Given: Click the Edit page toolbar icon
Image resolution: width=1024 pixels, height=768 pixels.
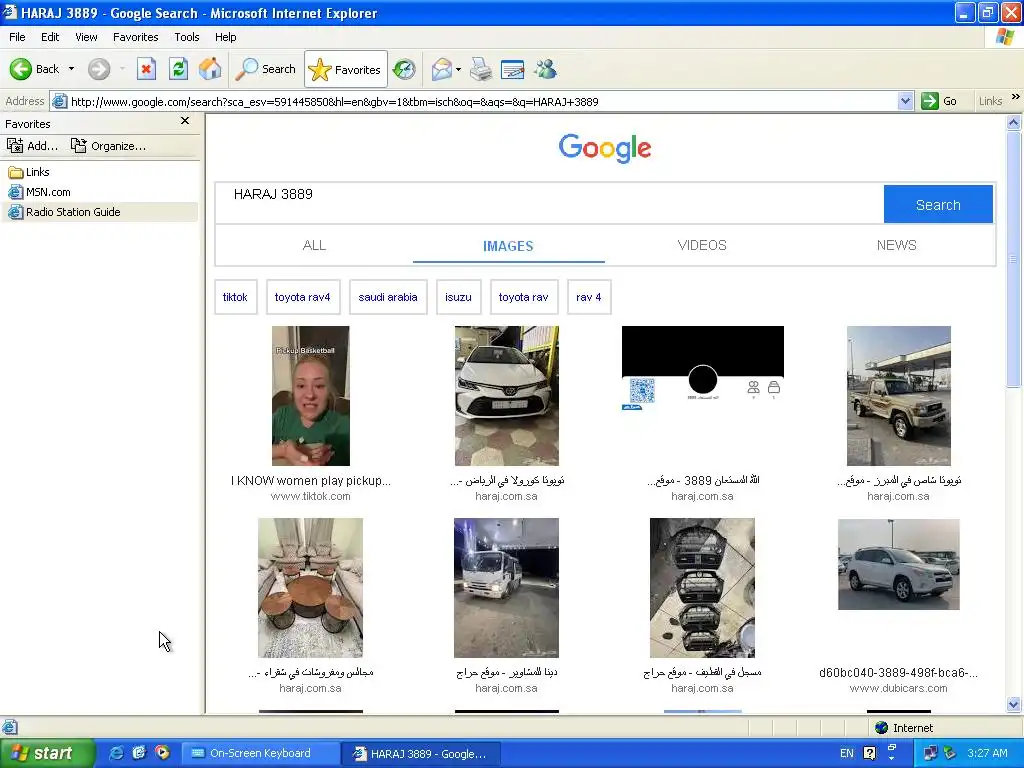Looking at the screenshot, I should pyautogui.click(x=513, y=69).
